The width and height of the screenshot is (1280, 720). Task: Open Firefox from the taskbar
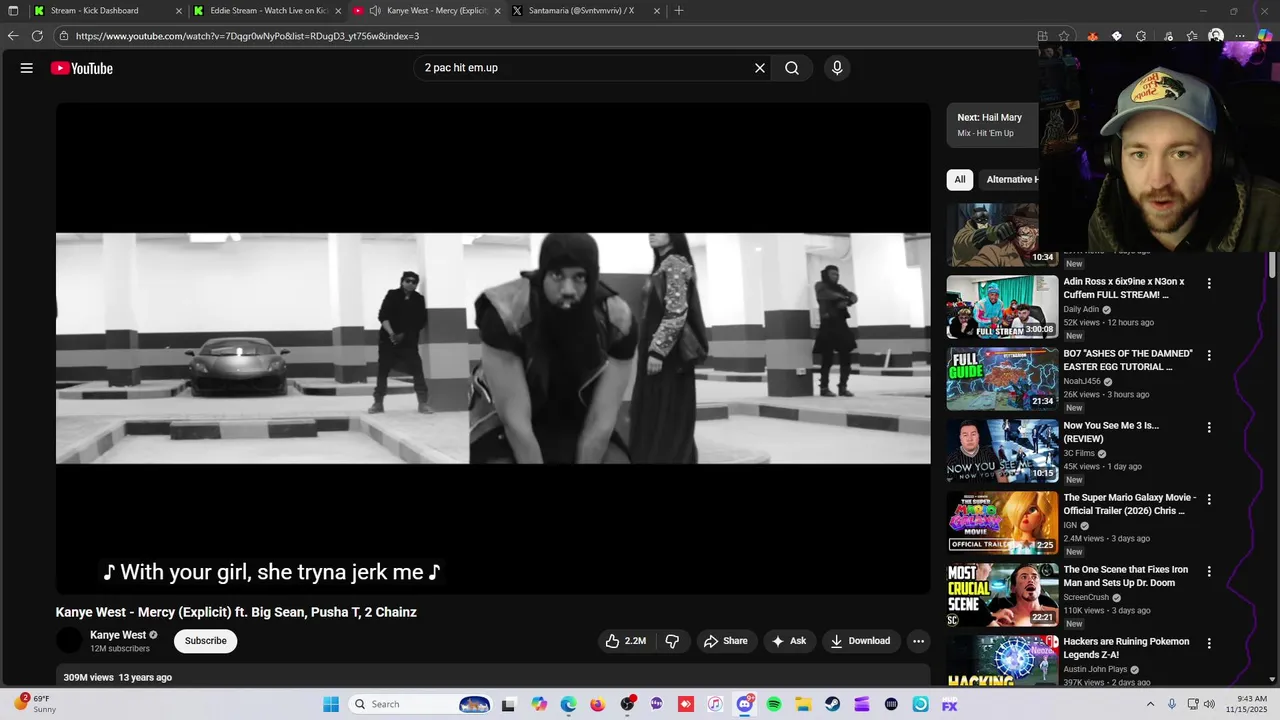click(598, 704)
